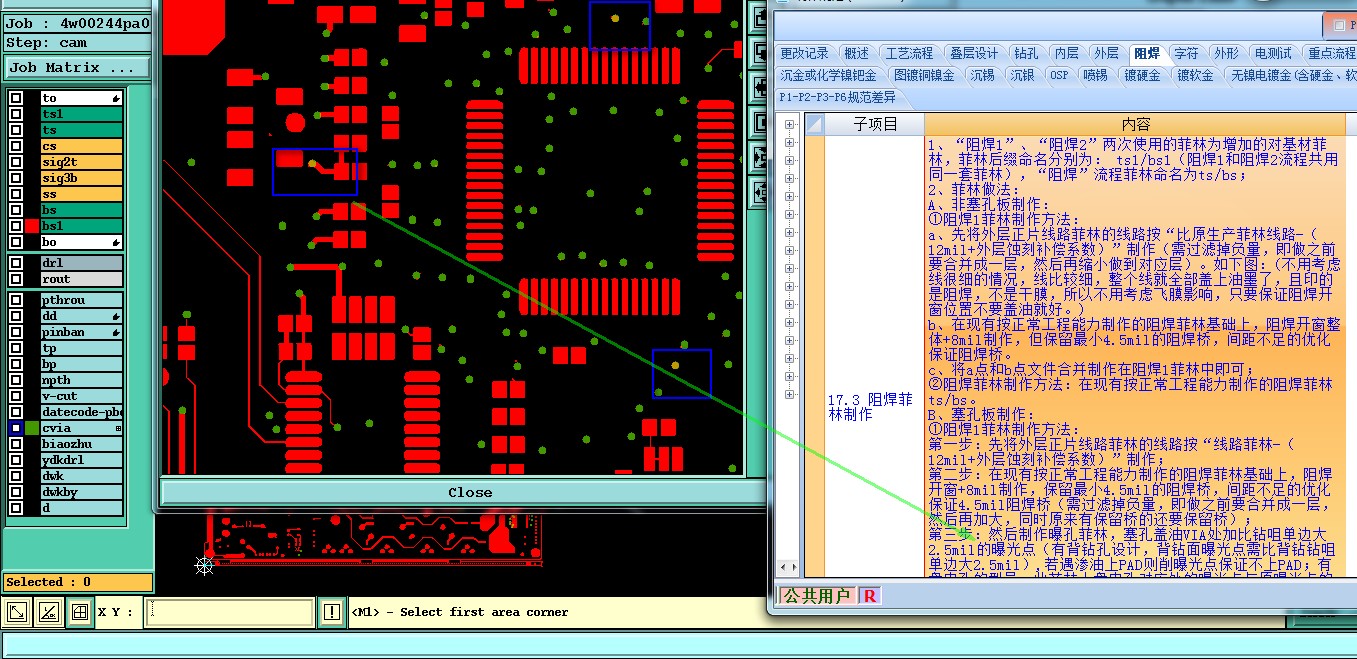Click the 子项目 column header
The image size is (1357, 659).
point(874,124)
